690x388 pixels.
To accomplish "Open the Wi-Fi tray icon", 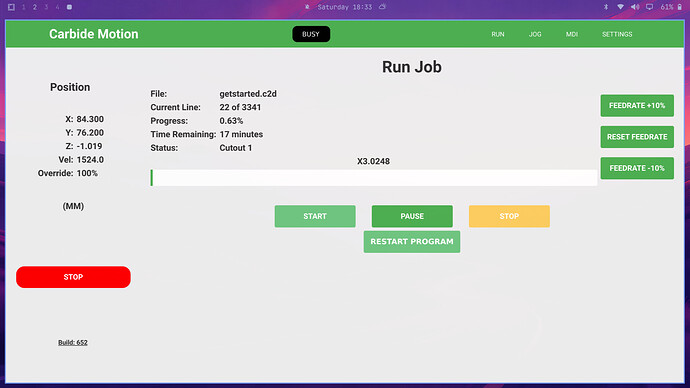I will (620, 7).
